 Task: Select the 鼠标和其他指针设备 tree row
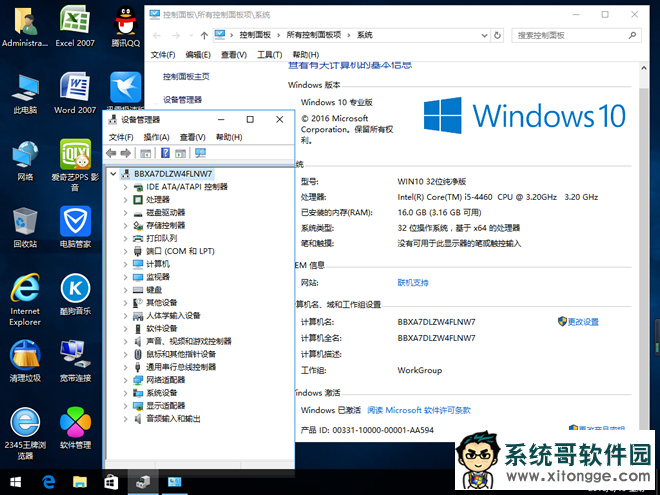(174, 354)
